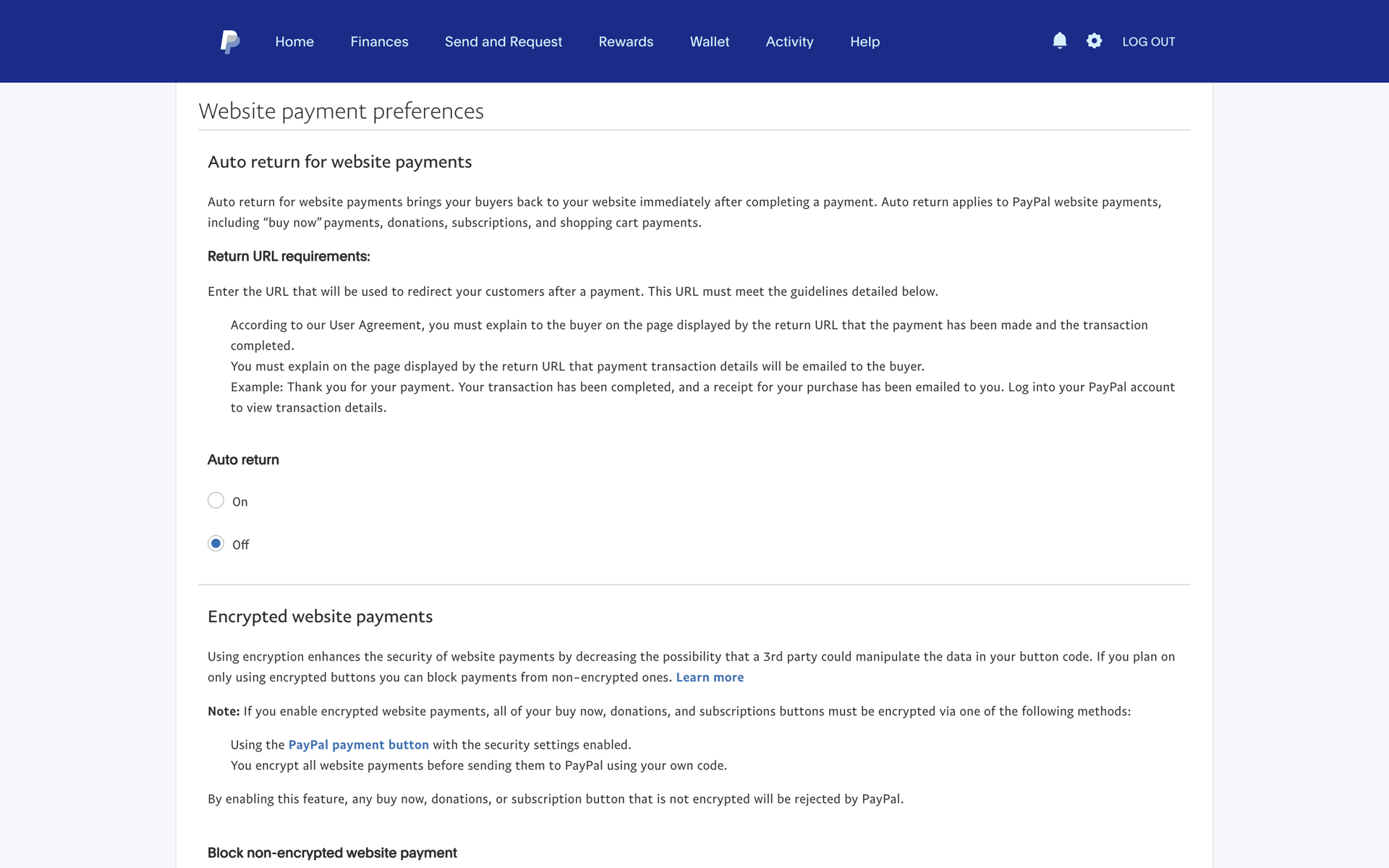Click the bold Note: label
This screenshot has width=1389, height=868.
224,711
